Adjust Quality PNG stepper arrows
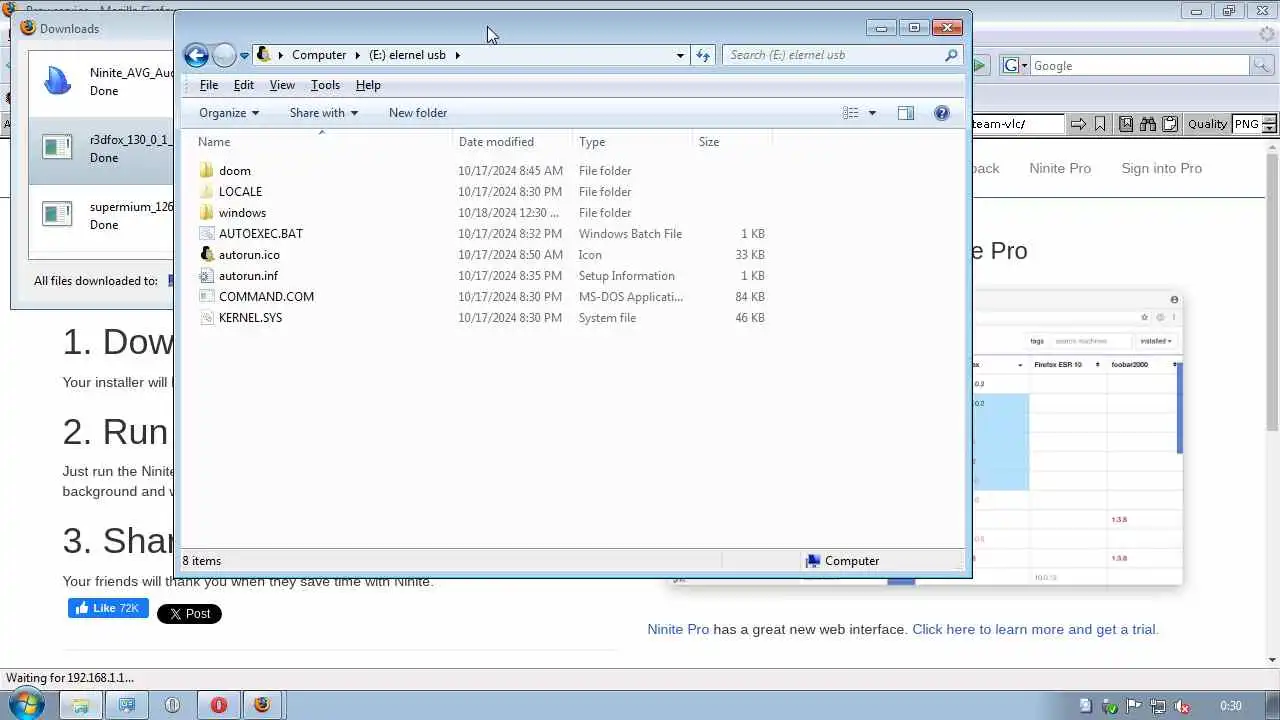 click(x=1270, y=124)
